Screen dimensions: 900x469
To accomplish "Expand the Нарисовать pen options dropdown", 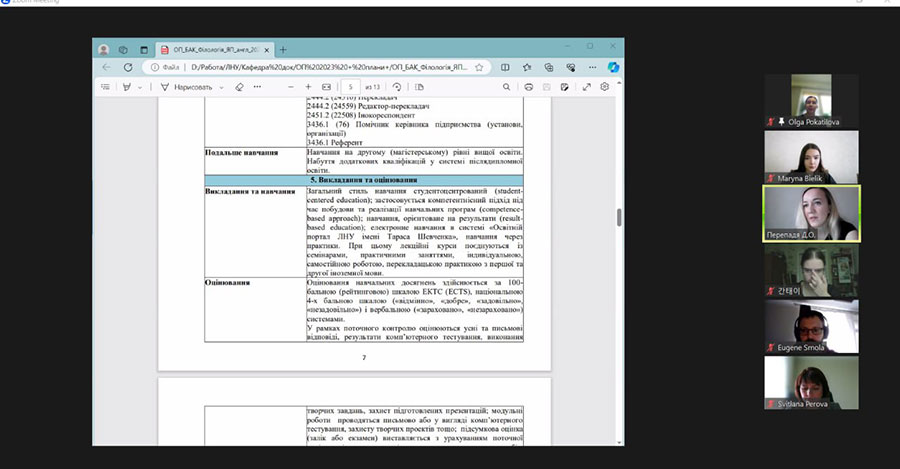I will click(221, 87).
